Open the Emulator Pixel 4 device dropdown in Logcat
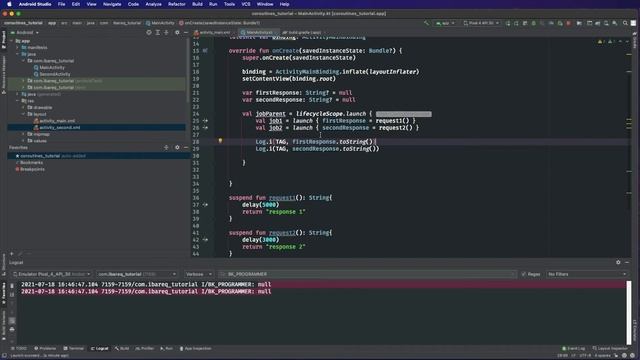Screen dimensions: 640x360 51,274
